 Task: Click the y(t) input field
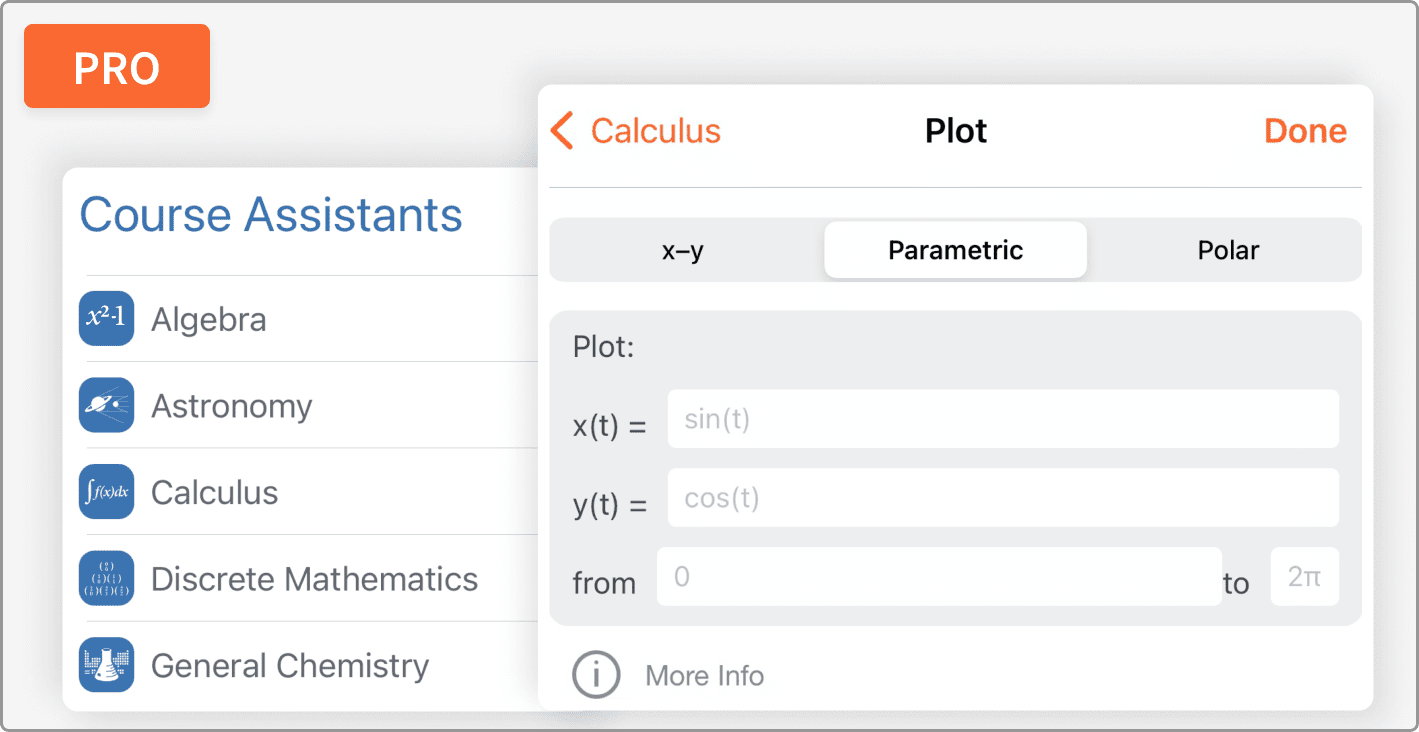coord(1002,498)
